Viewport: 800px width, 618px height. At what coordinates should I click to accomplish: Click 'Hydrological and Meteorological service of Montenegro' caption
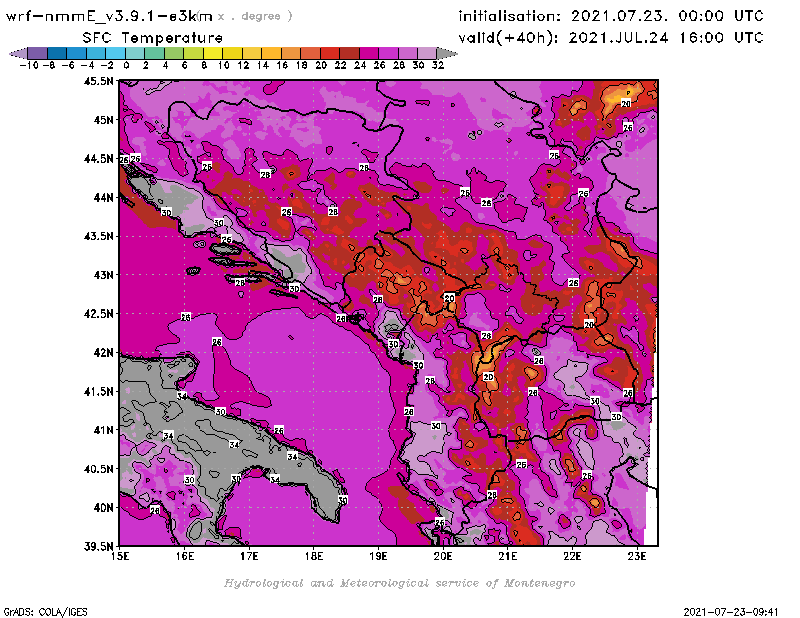pyautogui.click(x=399, y=583)
